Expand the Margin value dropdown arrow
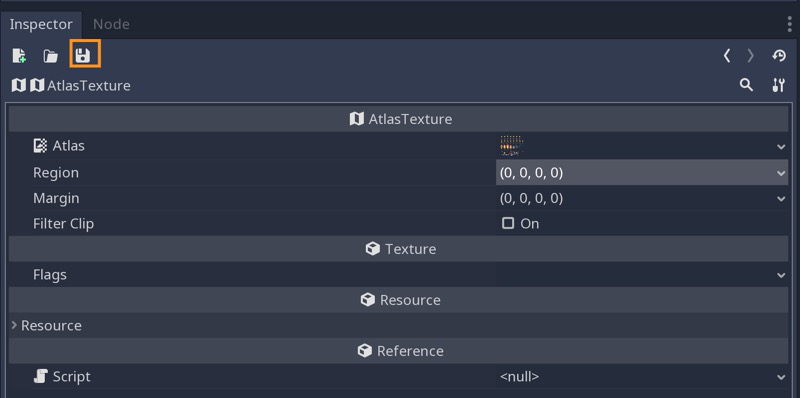Image resolution: width=801 pixels, height=398 pixels. coord(781,199)
